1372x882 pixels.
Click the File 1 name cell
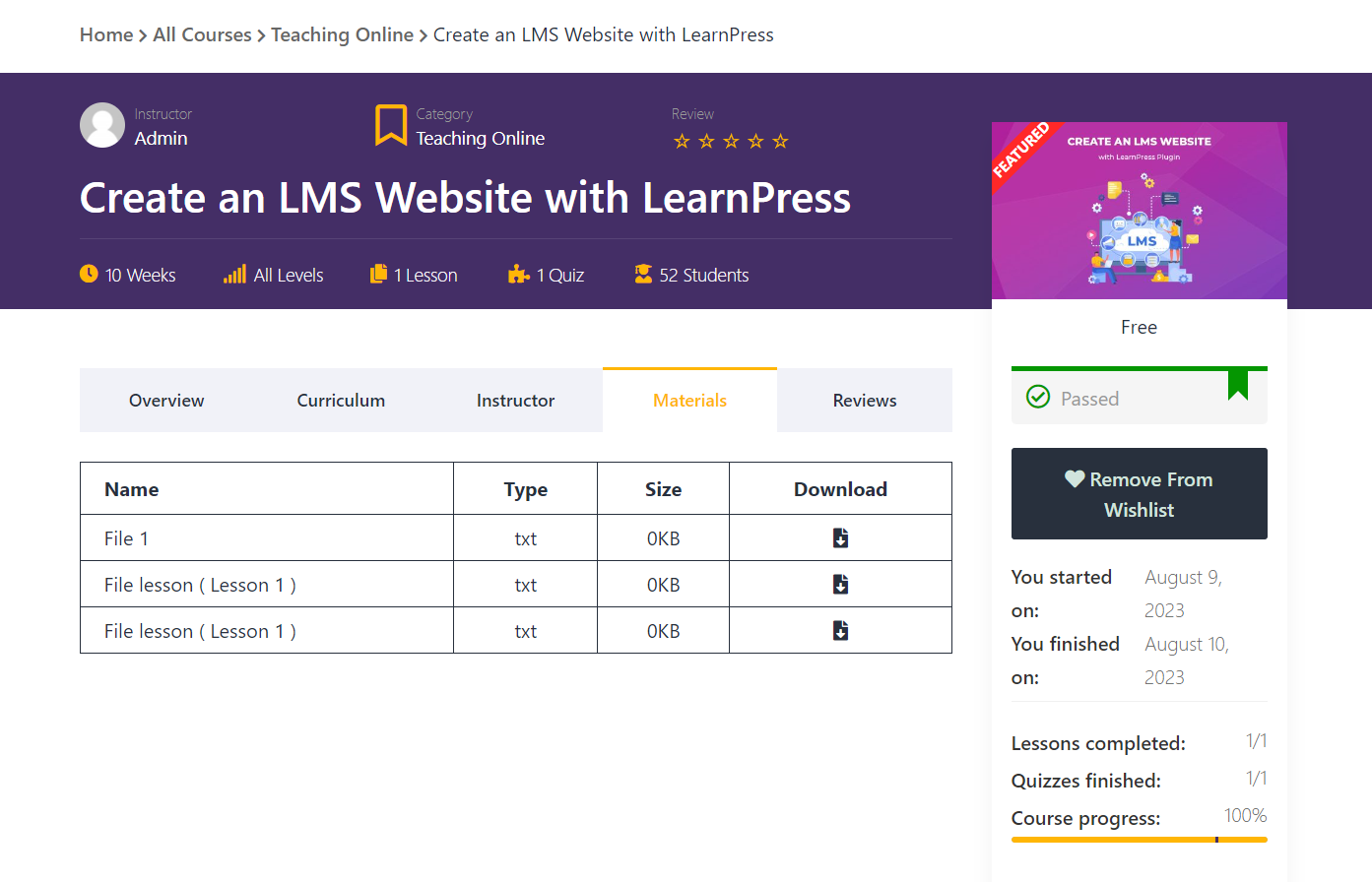(267, 538)
